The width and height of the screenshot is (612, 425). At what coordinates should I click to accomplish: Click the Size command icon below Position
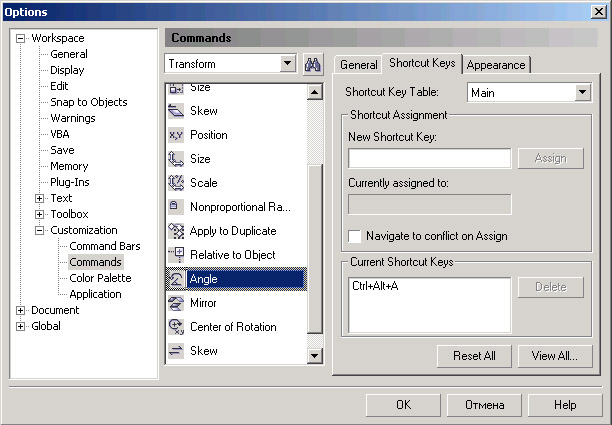176,159
